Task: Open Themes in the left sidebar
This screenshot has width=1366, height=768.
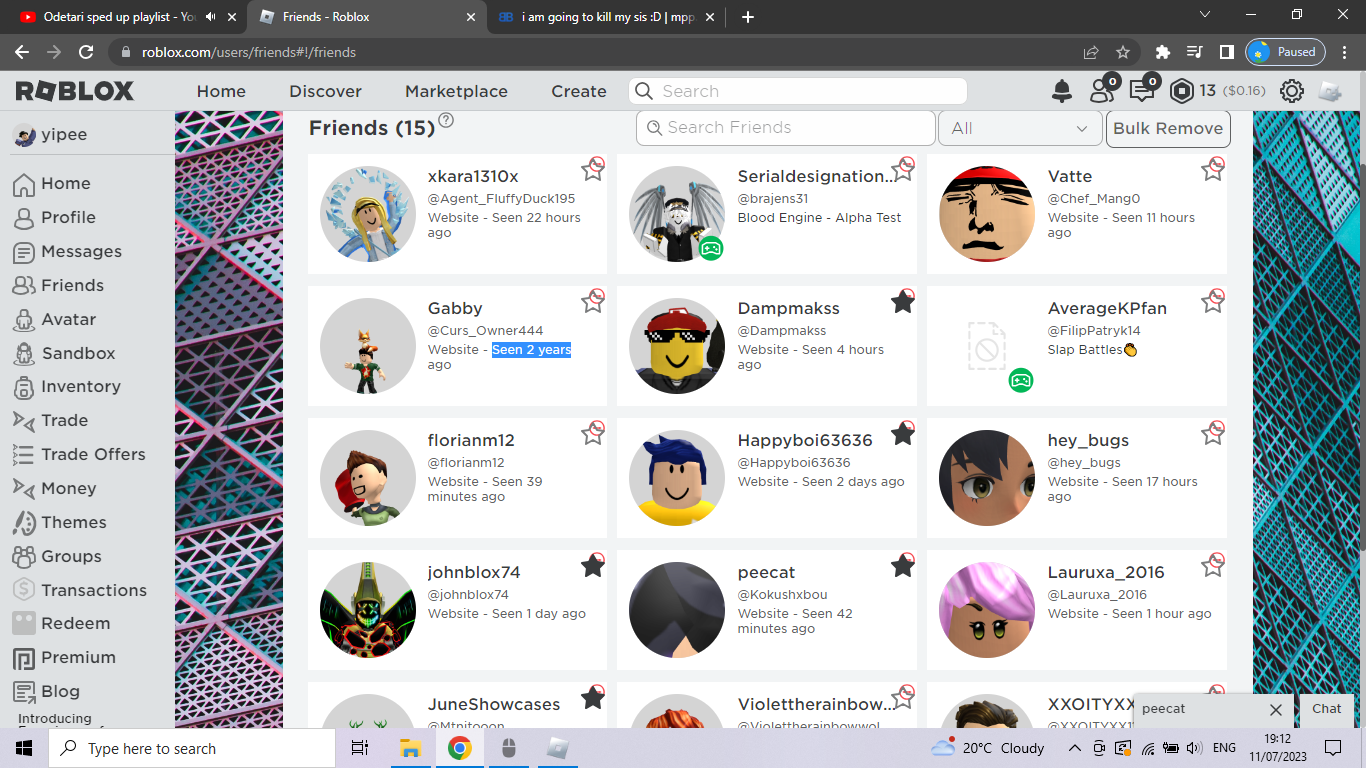Action: pyautogui.click(x=73, y=522)
